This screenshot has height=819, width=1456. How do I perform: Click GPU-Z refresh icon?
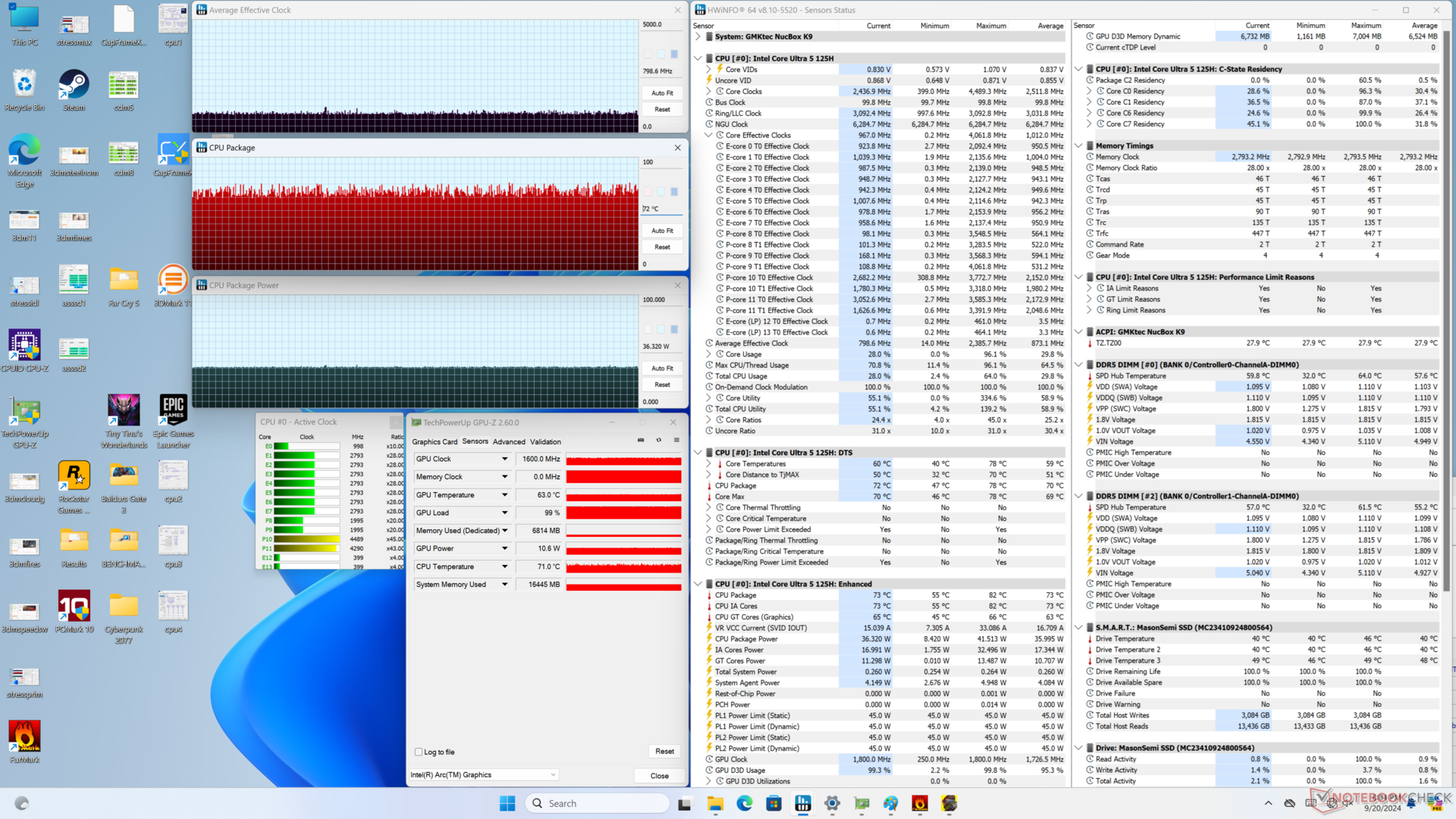coord(659,441)
